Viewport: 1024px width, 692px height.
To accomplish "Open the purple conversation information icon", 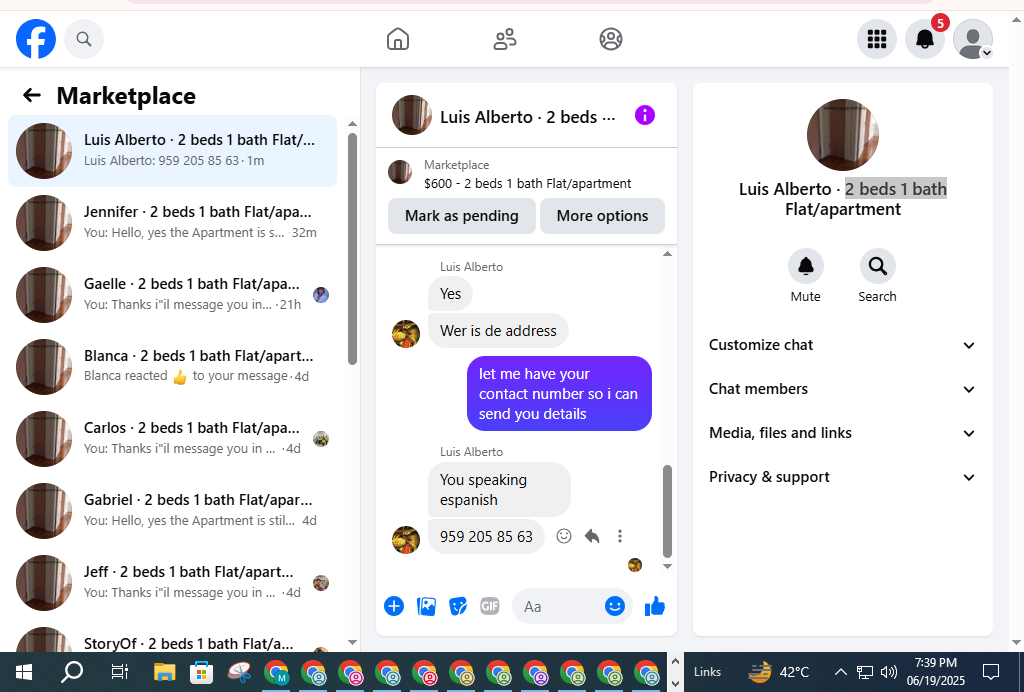I will [x=645, y=116].
